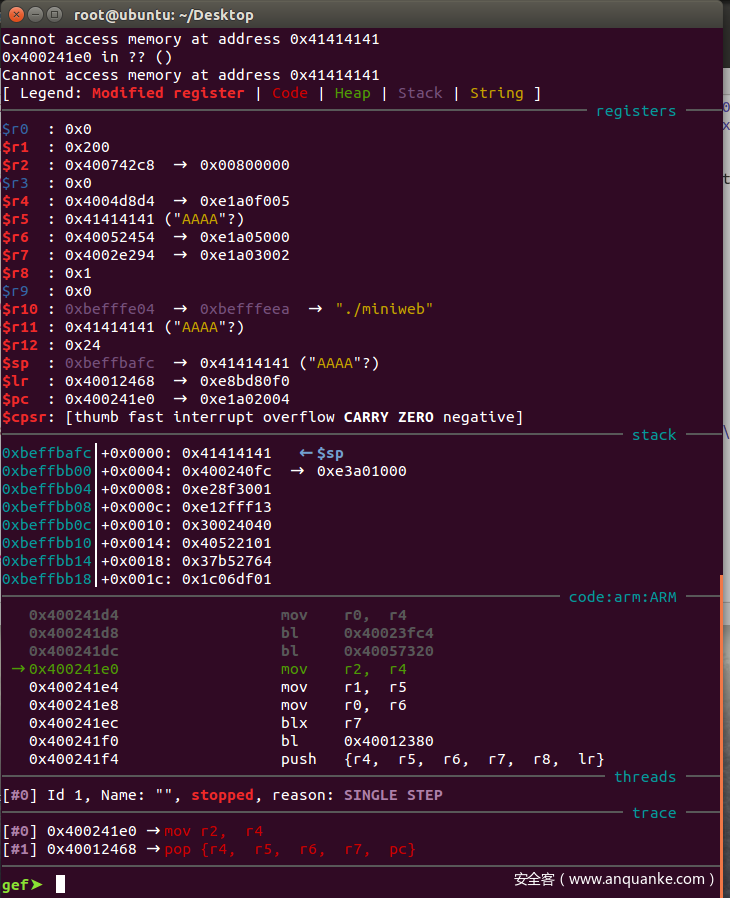Screen dimensions: 730x898
Task: Click the $lr register value 0x40012468
Action: click(x=110, y=381)
